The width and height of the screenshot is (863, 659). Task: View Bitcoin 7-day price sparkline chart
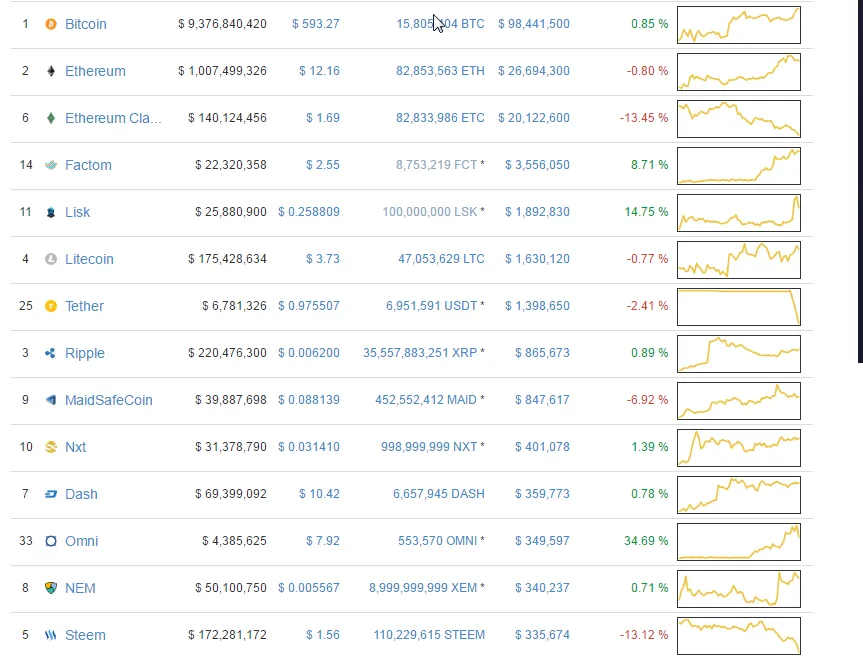pos(739,25)
